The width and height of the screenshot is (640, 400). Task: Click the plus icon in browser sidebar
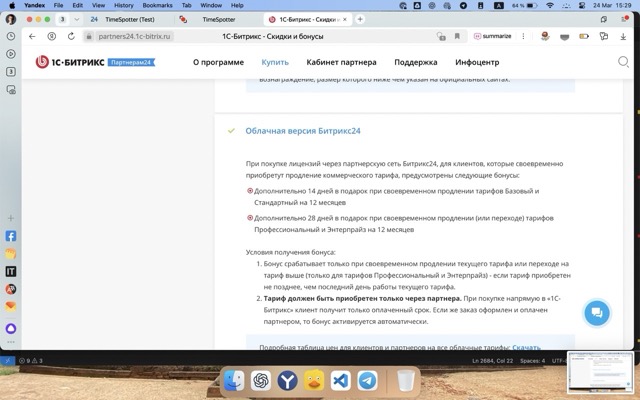click(x=11, y=217)
